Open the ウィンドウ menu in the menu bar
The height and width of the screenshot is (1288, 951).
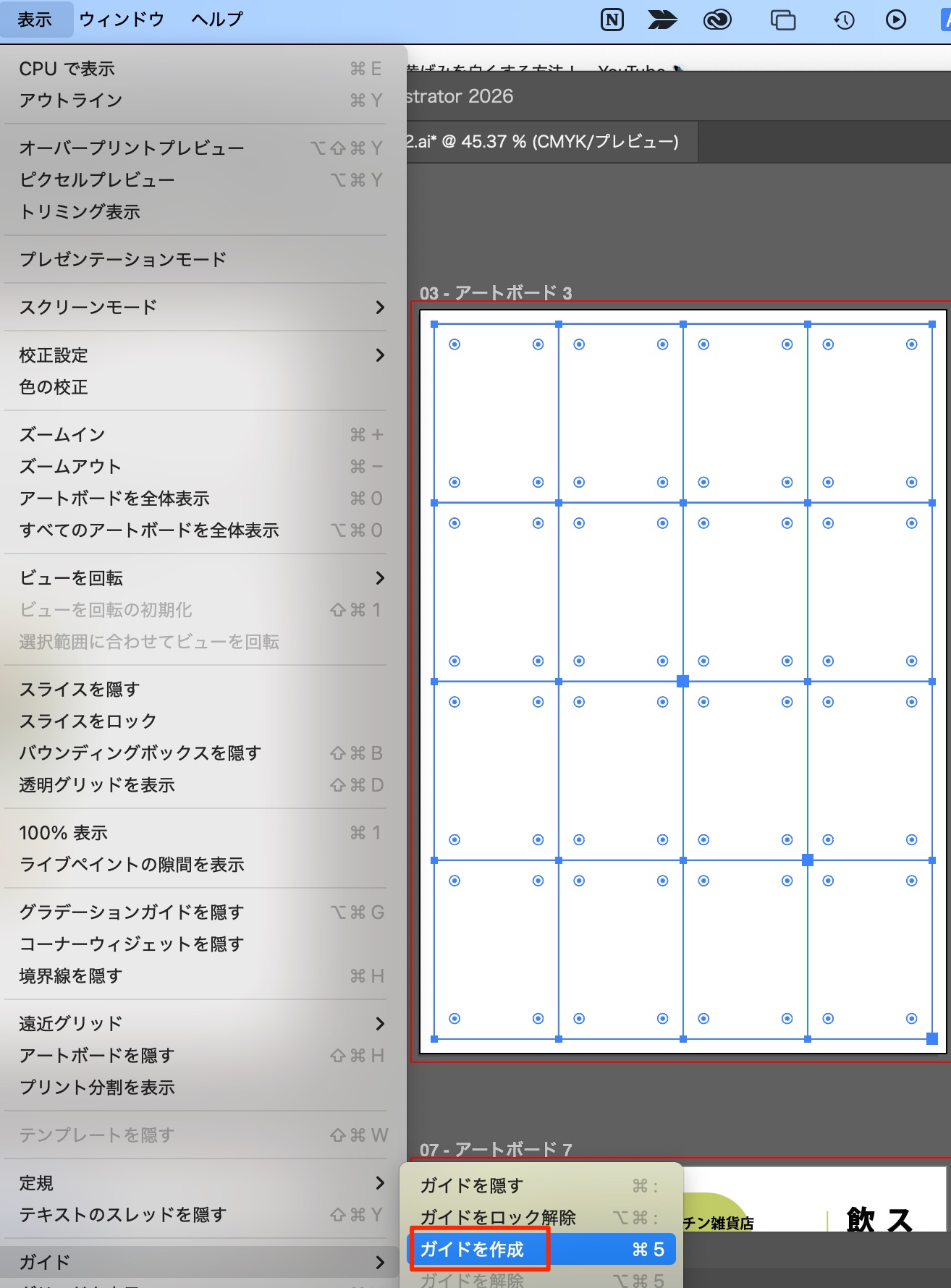coord(122,20)
